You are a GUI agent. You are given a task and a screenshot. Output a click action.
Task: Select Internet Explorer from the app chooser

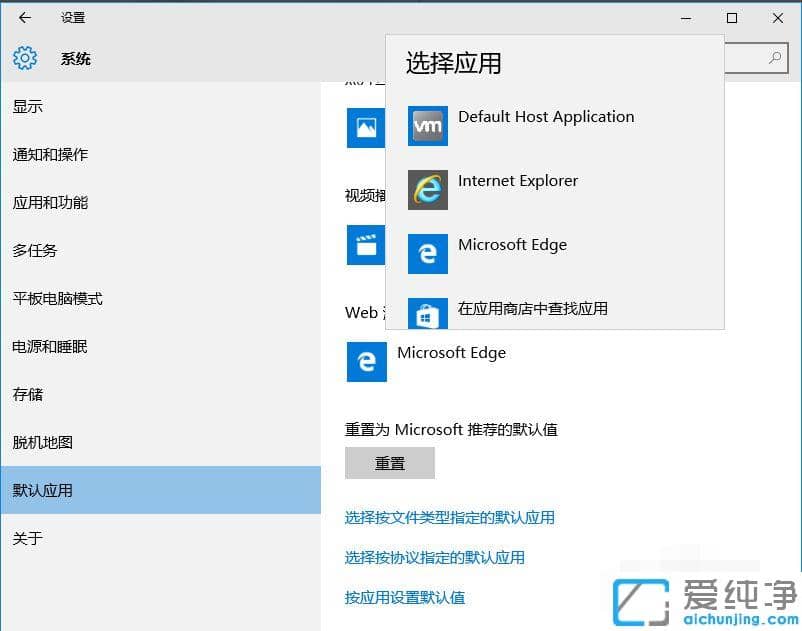click(x=517, y=181)
